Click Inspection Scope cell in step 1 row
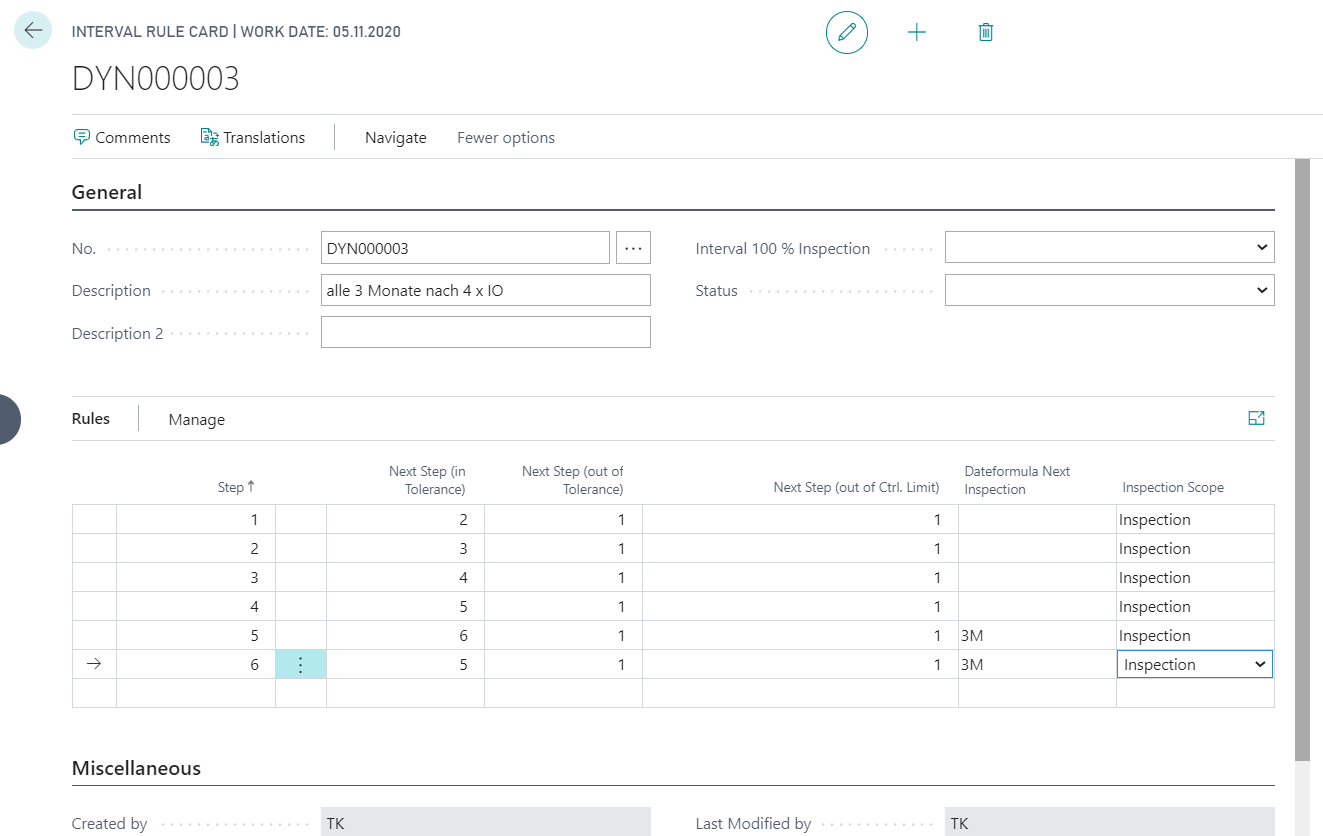This screenshot has height=836, width=1323. [1195, 519]
